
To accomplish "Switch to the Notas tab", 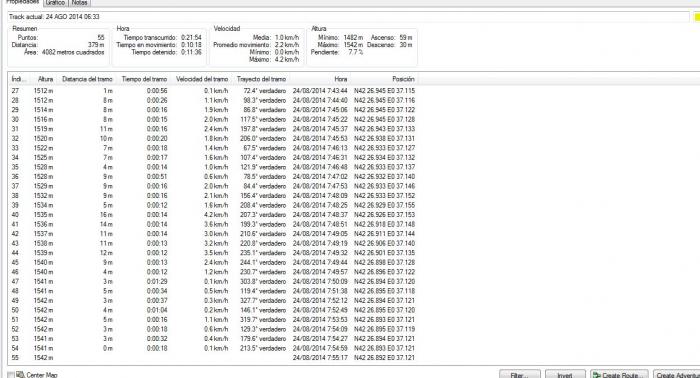I will click(x=79, y=3).
